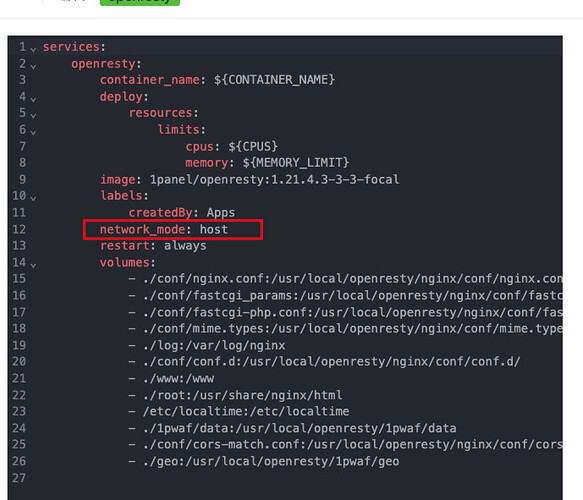Collapse the volumes list fold arrow

click(33, 265)
